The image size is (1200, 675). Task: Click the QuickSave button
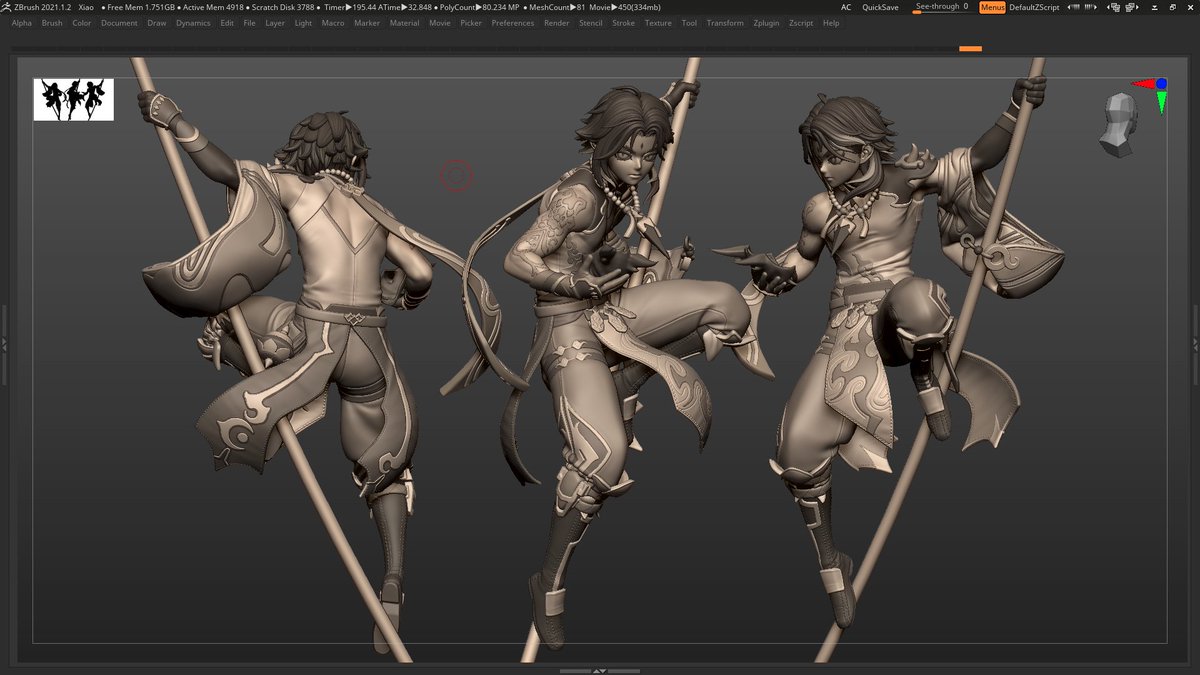pyautogui.click(x=880, y=7)
